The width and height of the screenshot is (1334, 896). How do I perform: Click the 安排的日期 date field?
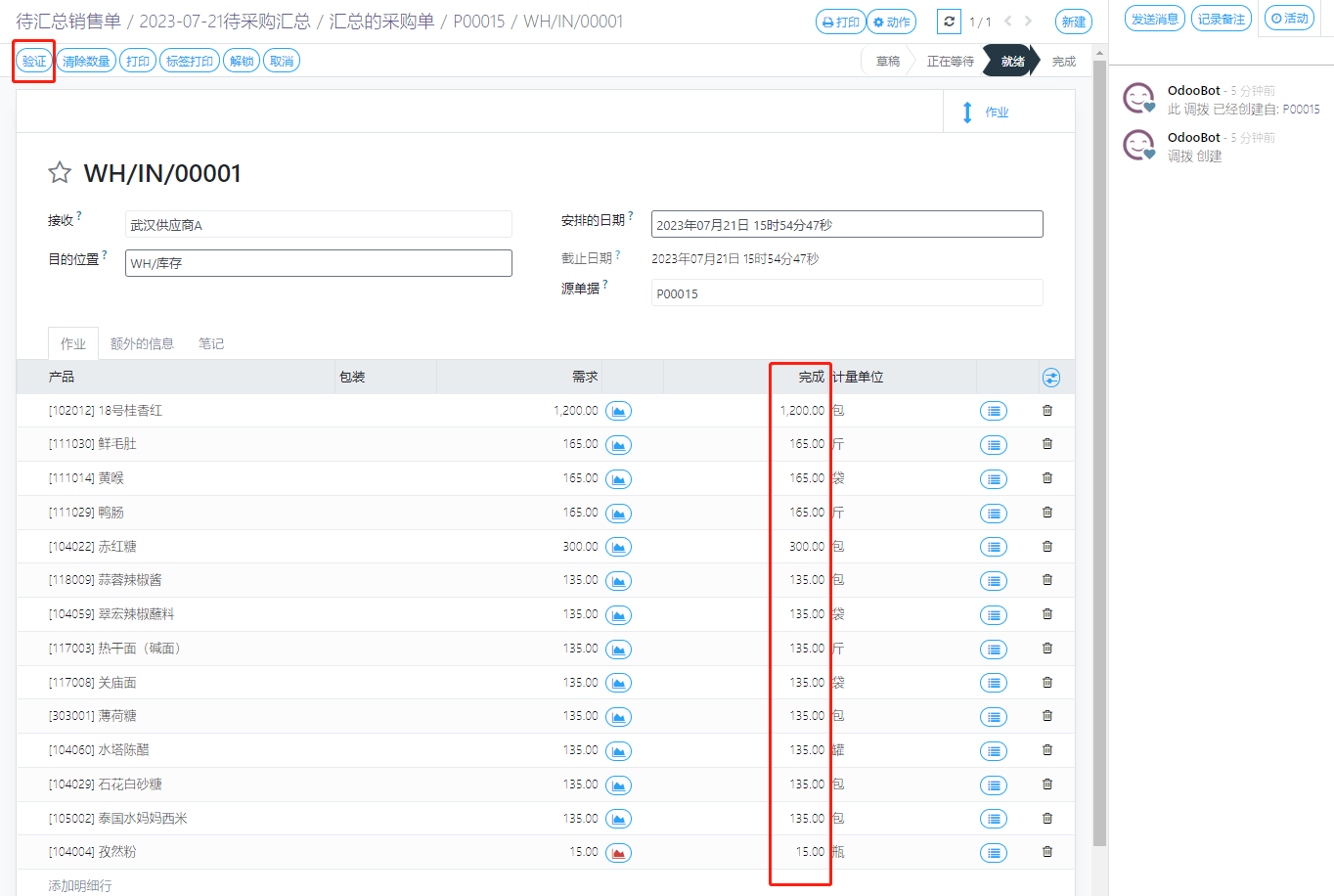(x=846, y=225)
